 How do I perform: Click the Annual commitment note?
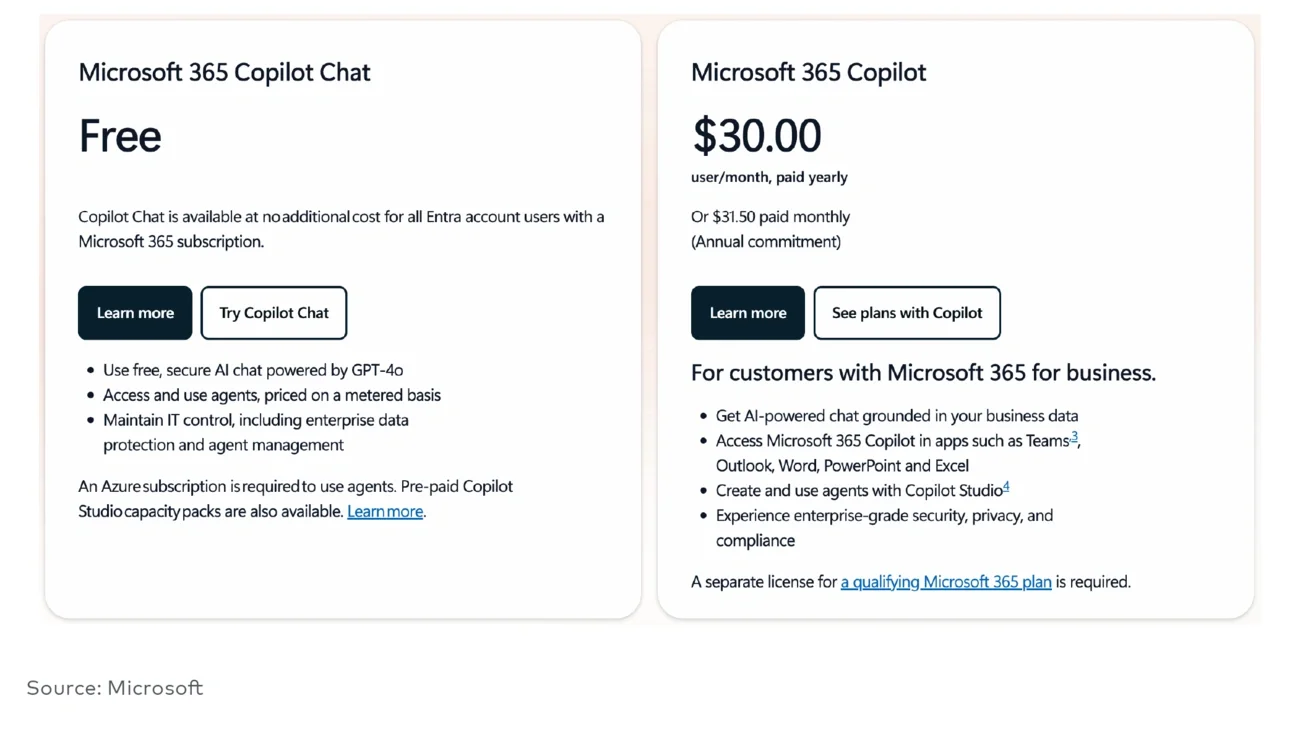pos(766,241)
